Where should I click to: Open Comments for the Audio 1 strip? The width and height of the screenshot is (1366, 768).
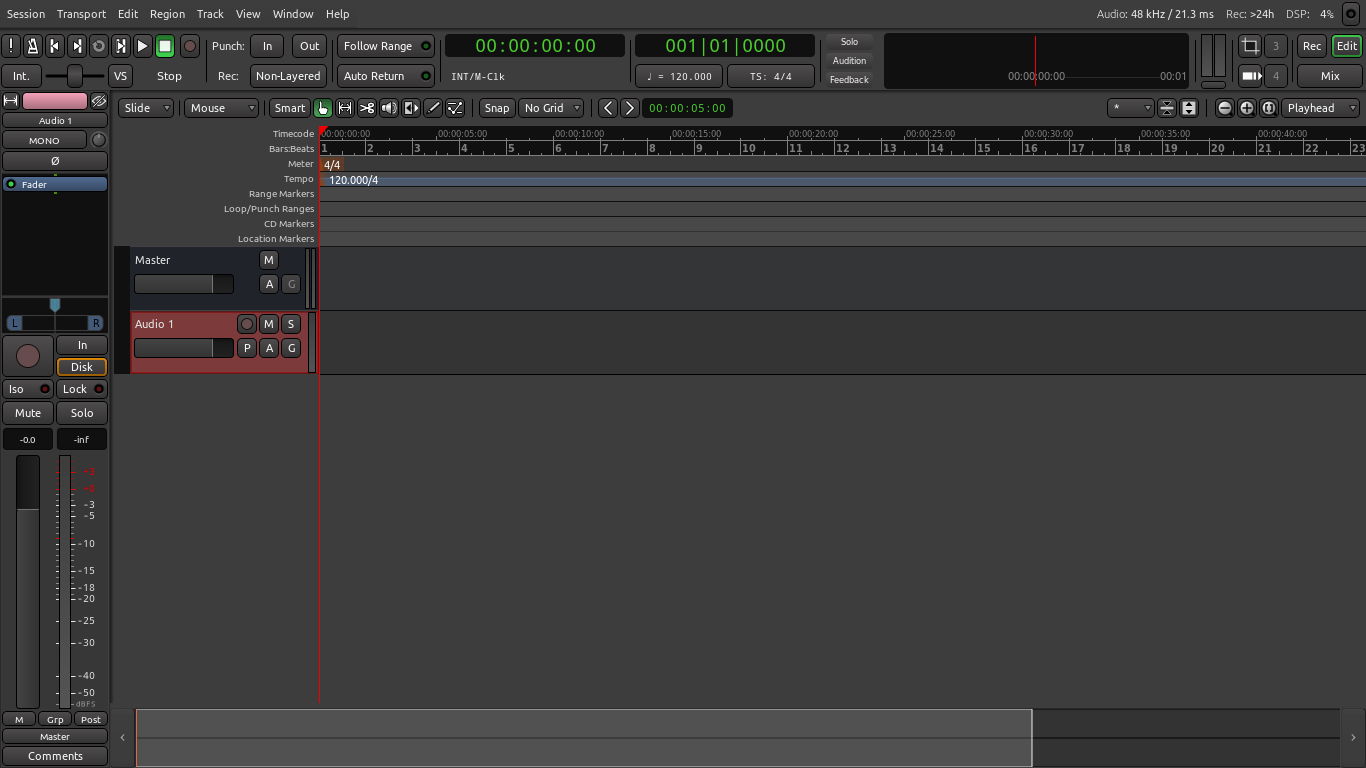55,756
